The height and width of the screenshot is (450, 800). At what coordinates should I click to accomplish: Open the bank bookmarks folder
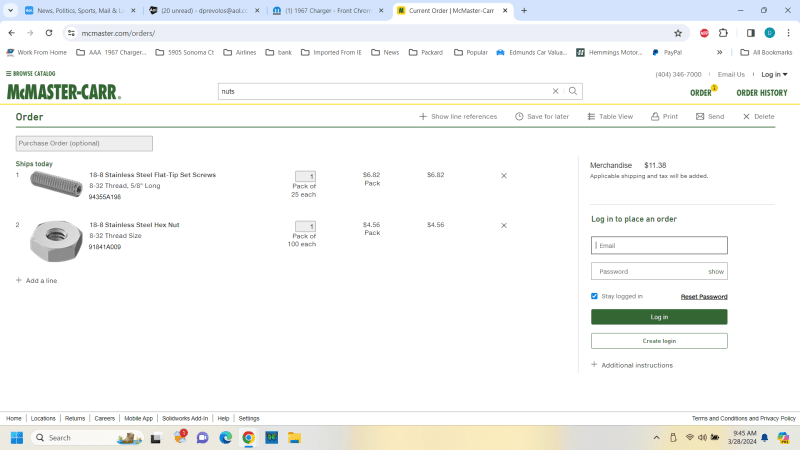(x=279, y=53)
